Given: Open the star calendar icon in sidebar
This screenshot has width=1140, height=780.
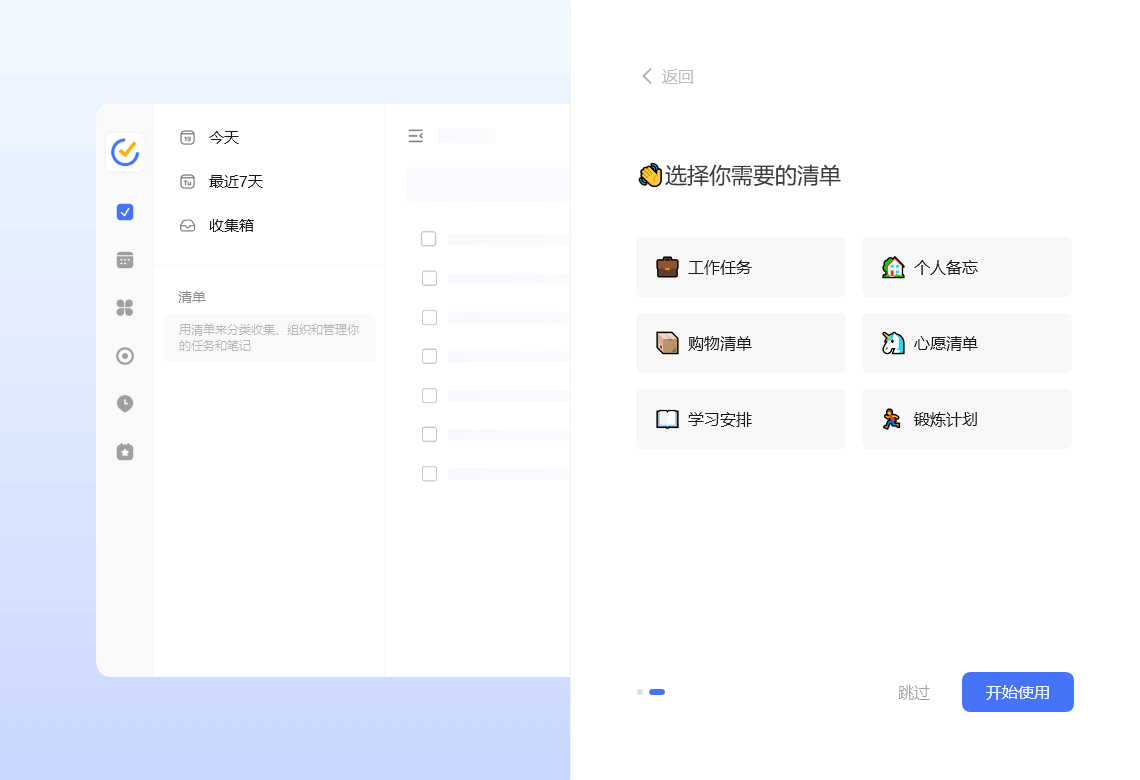Looking at the screenshot, I should pos(125,451).
